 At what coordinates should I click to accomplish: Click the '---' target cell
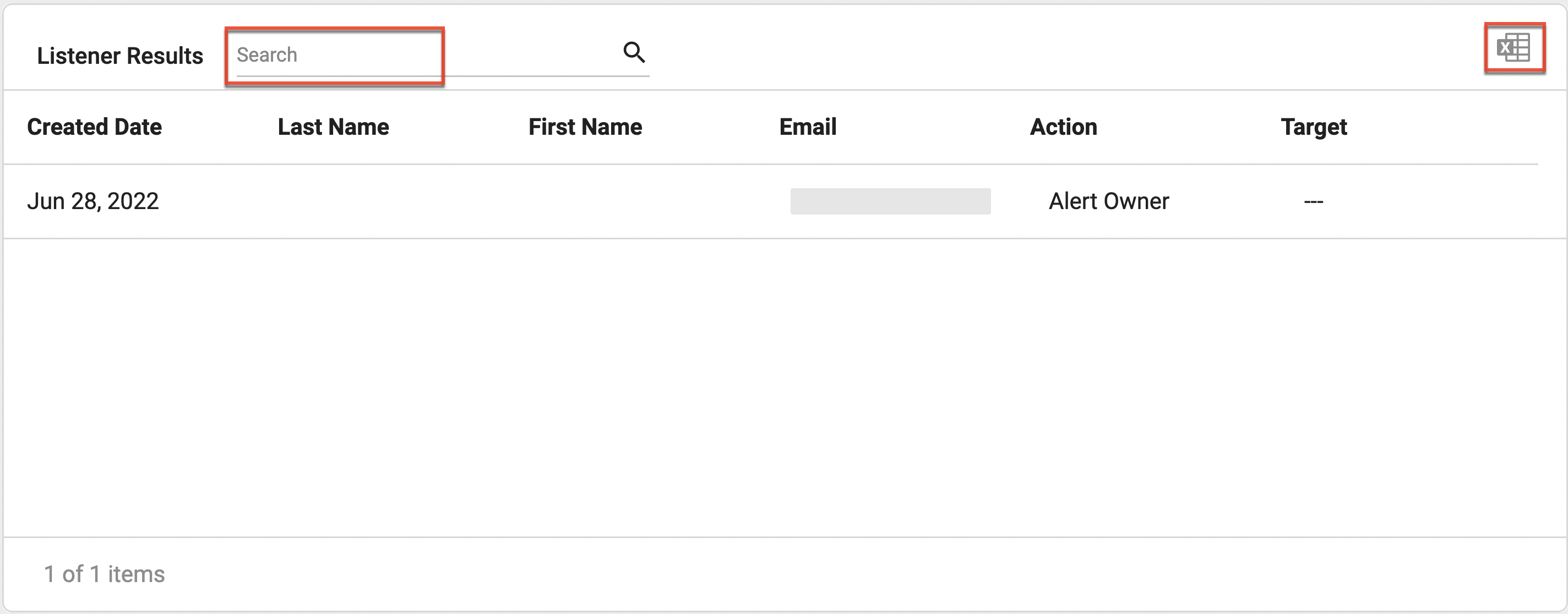click(1314, 201)
